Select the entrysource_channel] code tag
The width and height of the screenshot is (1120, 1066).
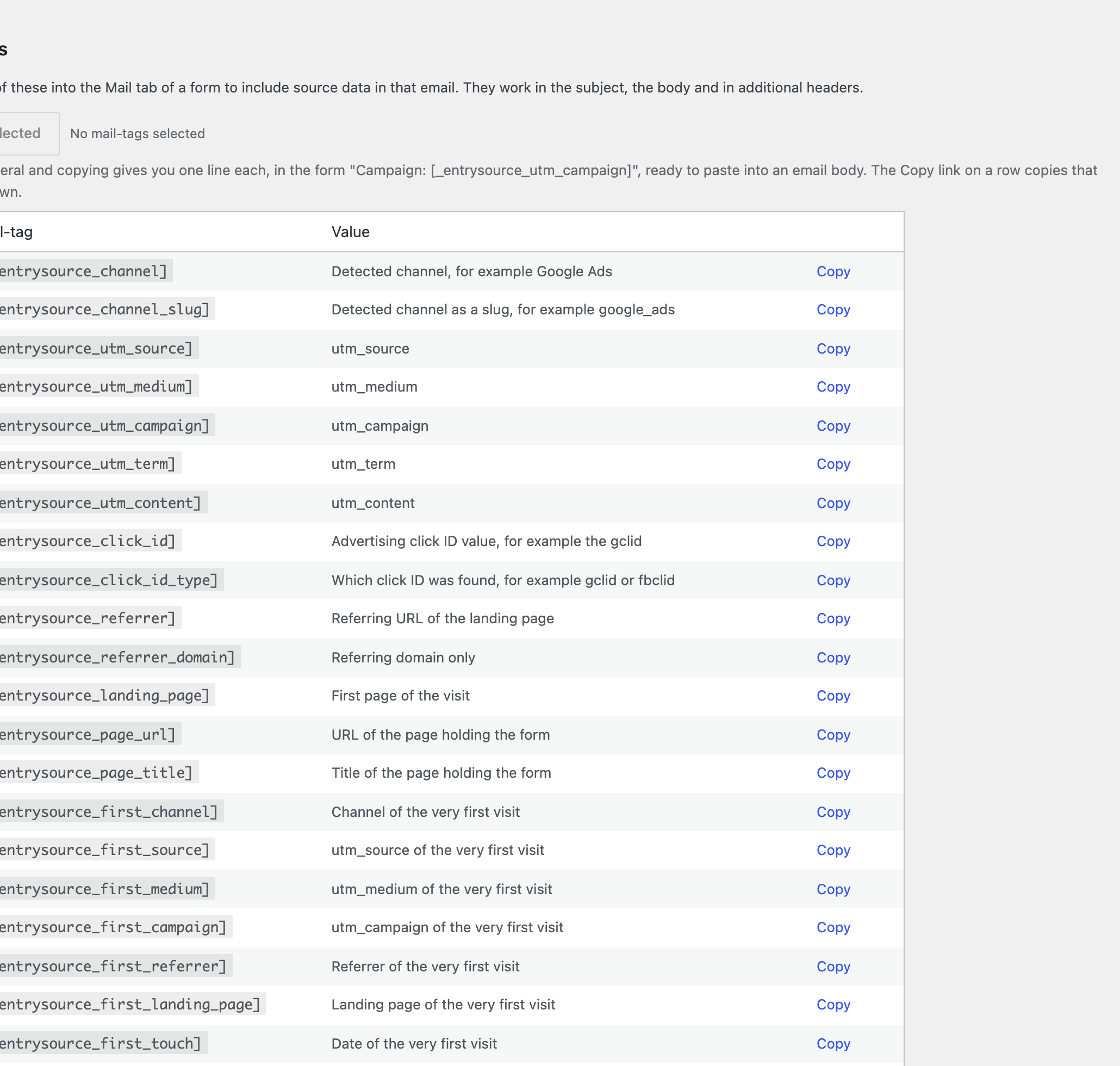[85, 271]
